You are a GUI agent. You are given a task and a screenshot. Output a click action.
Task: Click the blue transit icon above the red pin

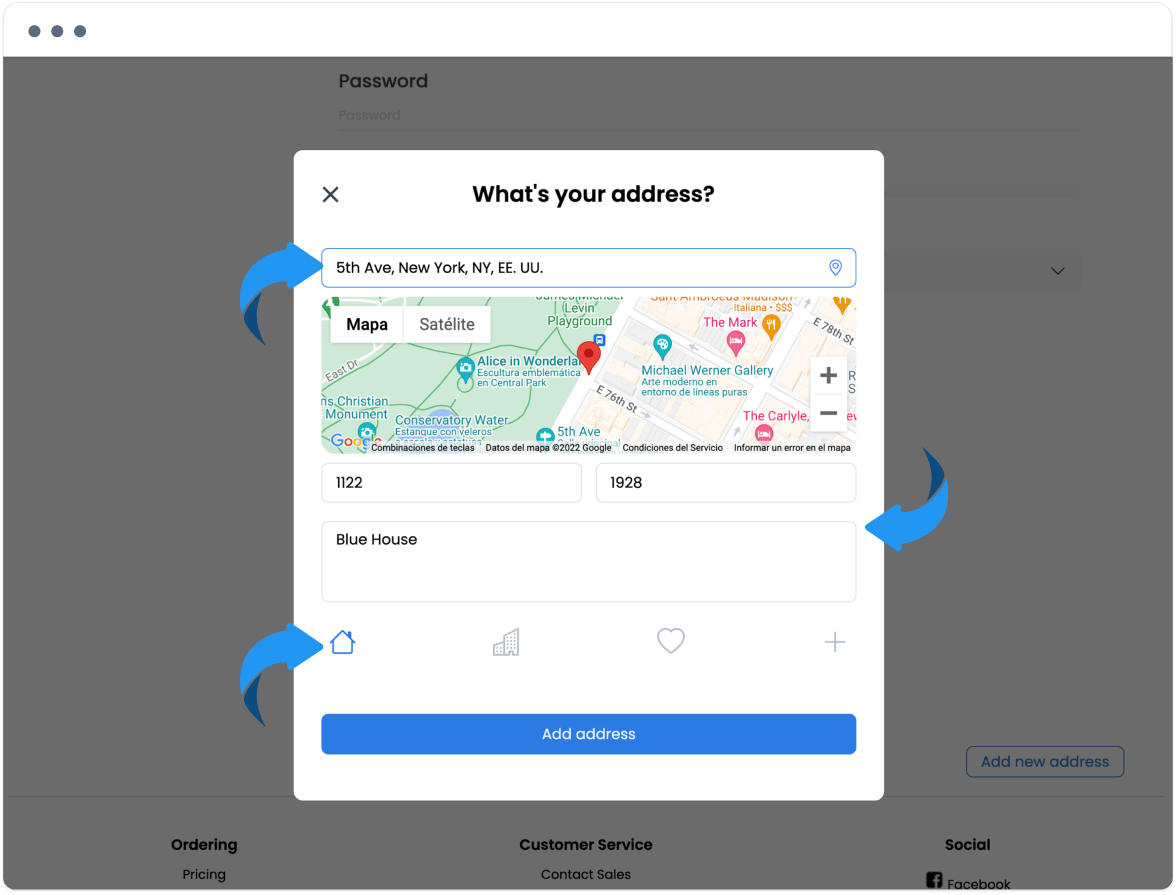point(599,340)
